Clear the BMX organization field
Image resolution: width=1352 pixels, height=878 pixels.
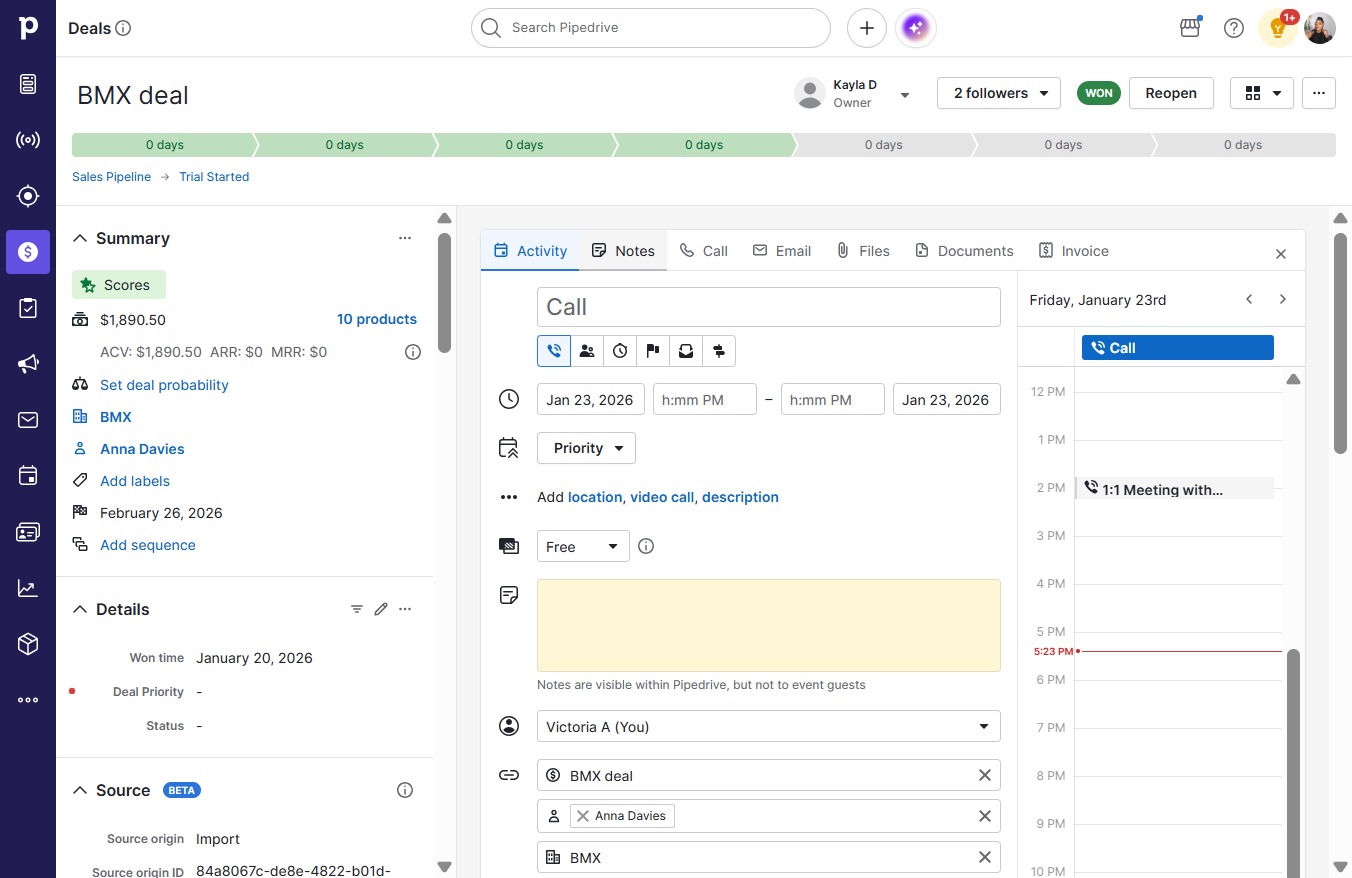985,857
